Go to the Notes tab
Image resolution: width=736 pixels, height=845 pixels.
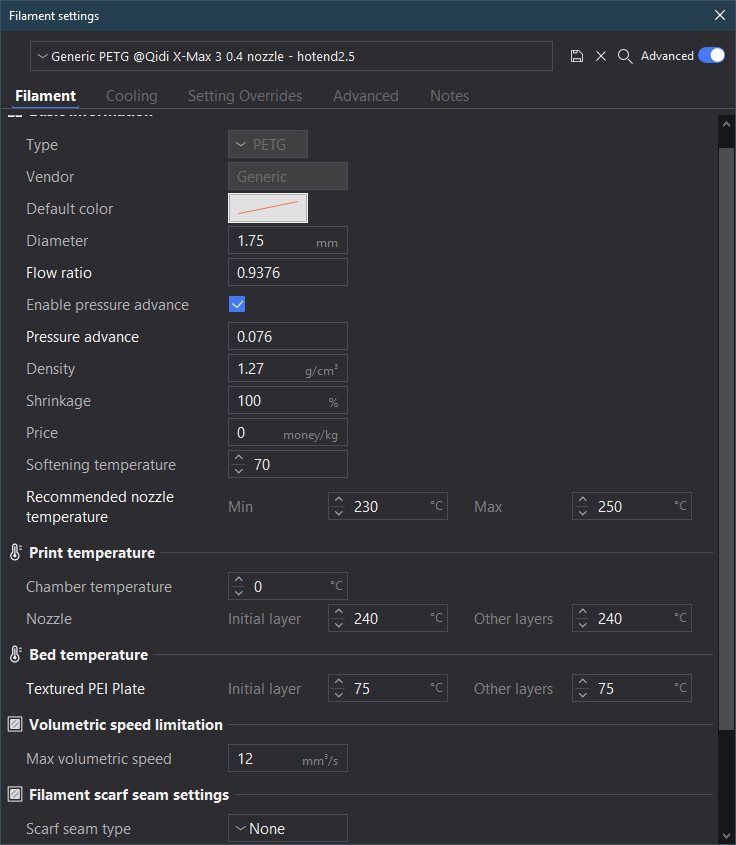(x=449, y=96)
